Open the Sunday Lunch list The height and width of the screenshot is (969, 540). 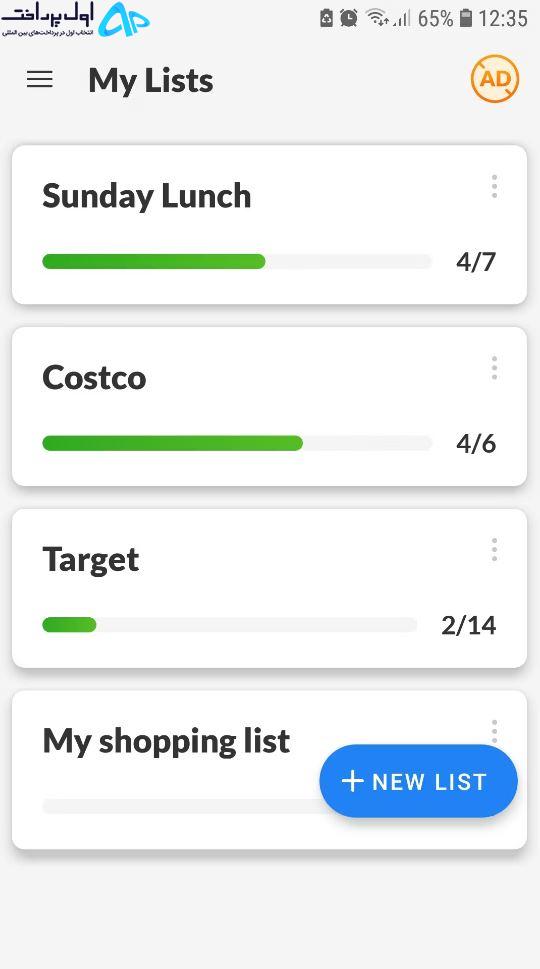[x=269, y=225]
